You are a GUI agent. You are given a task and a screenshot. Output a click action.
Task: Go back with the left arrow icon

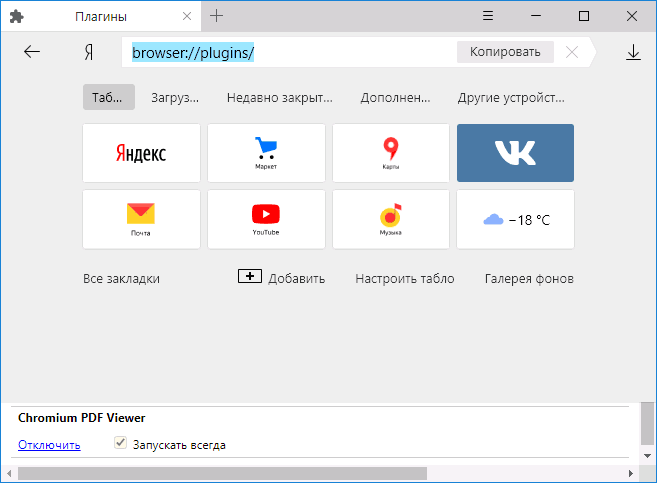32,52
